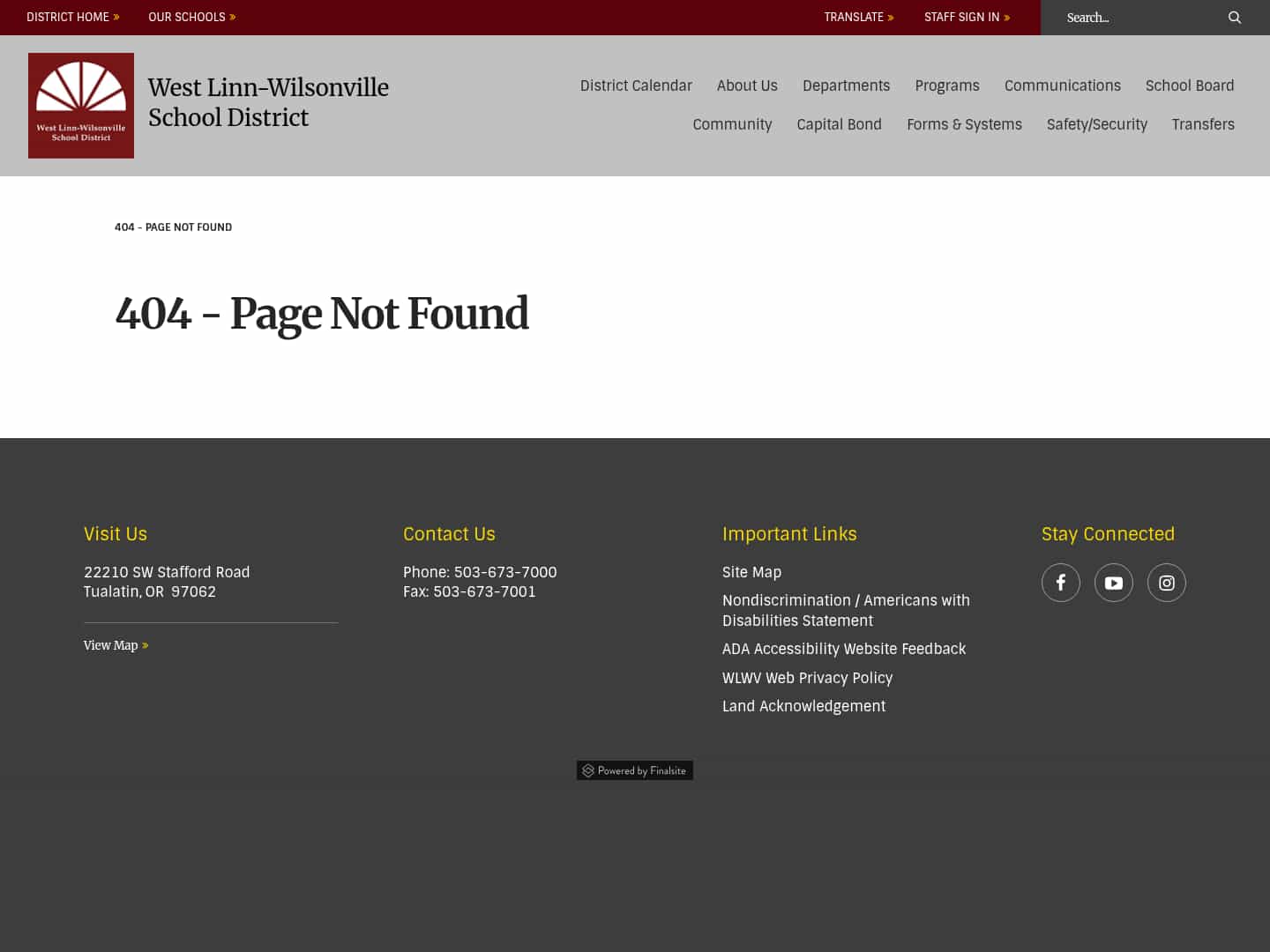Click the 404 - Page Not Found breadcrumb
Viewport: 1270px width, 952px height.
[173, 227]
